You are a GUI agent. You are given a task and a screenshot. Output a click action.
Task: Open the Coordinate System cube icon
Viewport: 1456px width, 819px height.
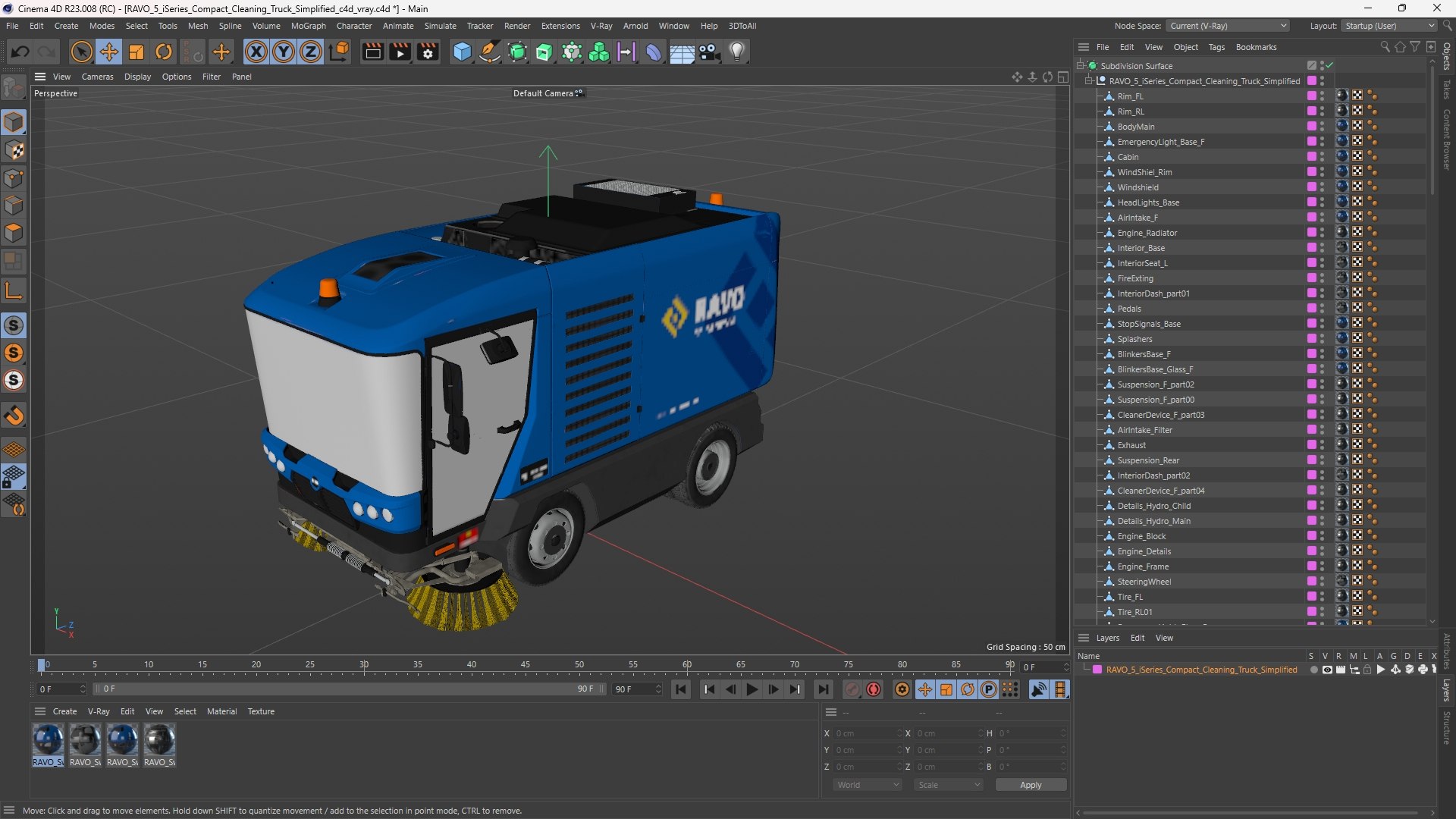(x=340, y=52)
